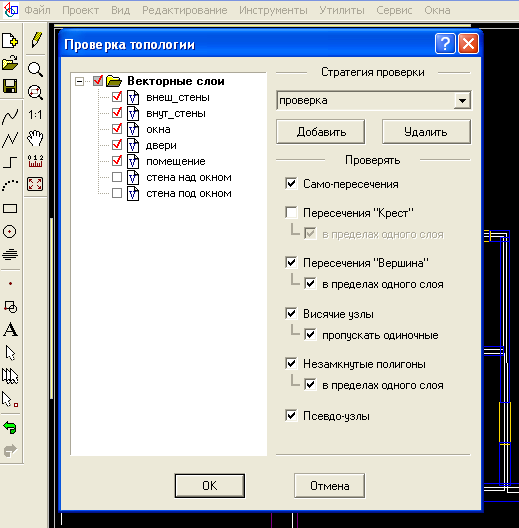519x528 pixels.
Task: Check the стена под окном layer checkbox
Action: [117, 193]
